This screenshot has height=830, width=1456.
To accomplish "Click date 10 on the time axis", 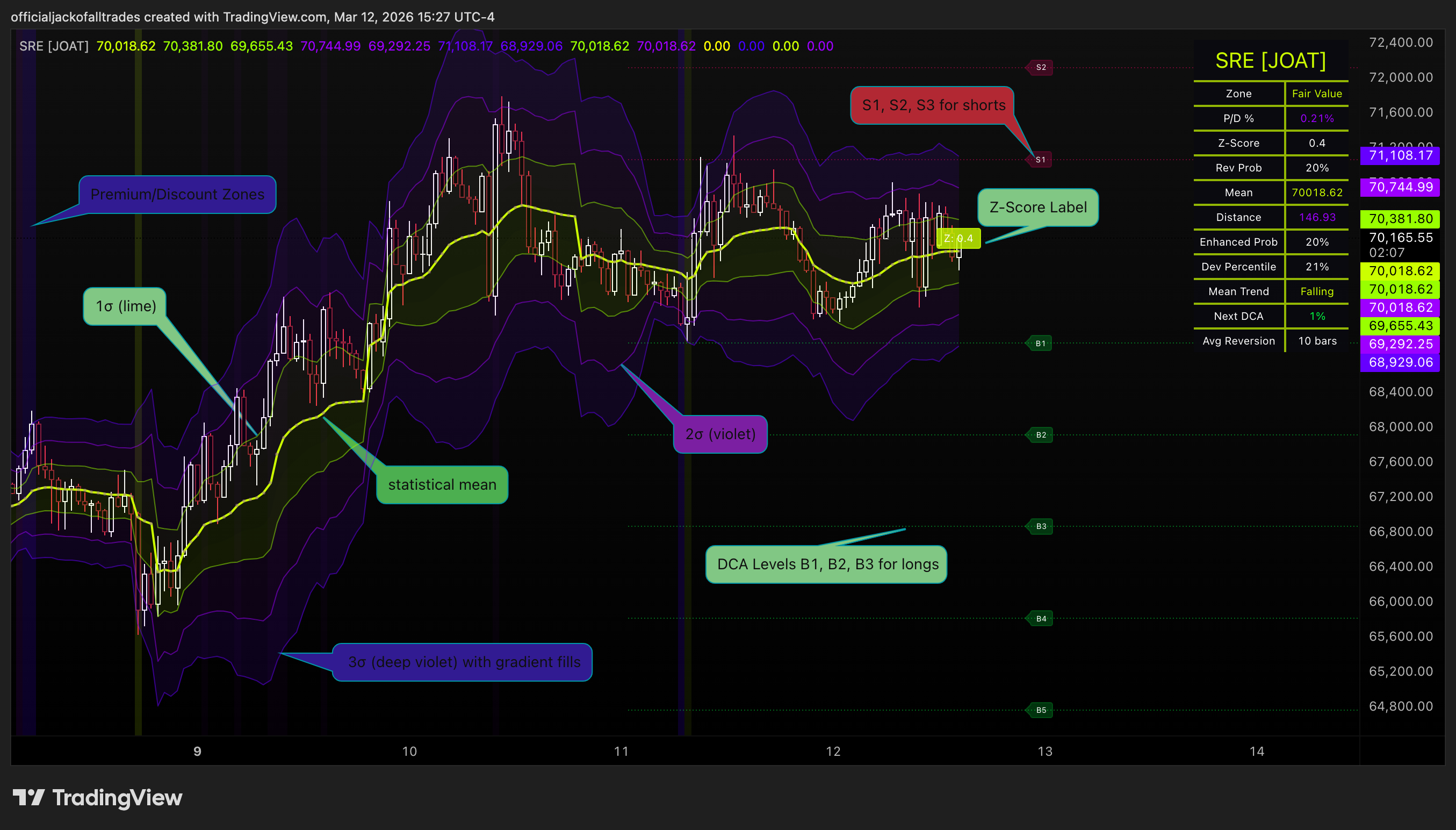I will coord(409,752).
